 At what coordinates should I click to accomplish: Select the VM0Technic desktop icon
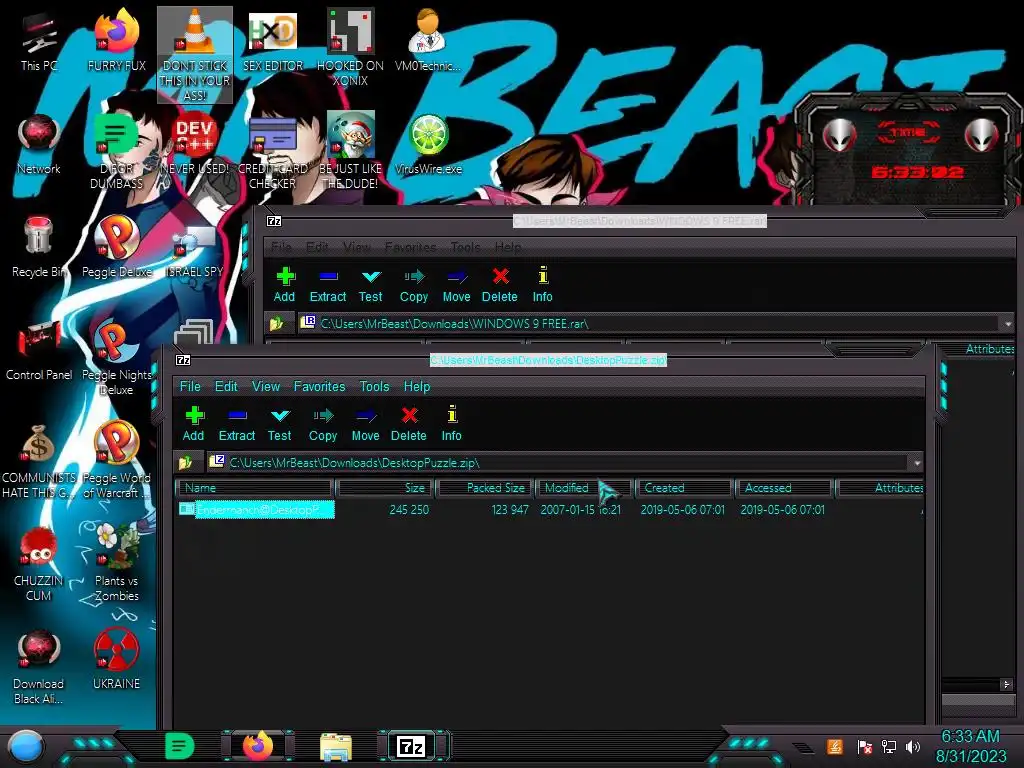(428, 42)
